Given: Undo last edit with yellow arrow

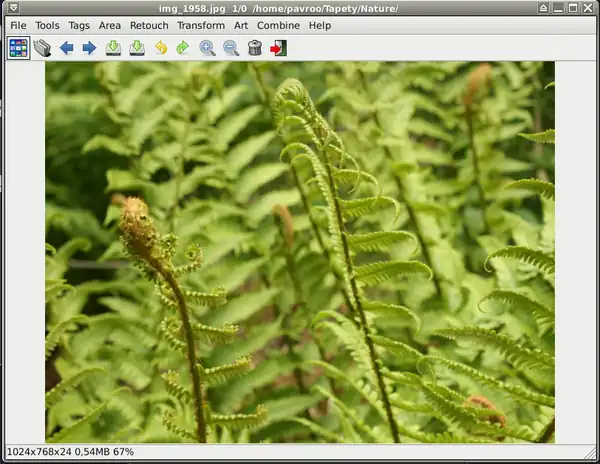Looking at the screenshot, I should [x=160, y=48].
